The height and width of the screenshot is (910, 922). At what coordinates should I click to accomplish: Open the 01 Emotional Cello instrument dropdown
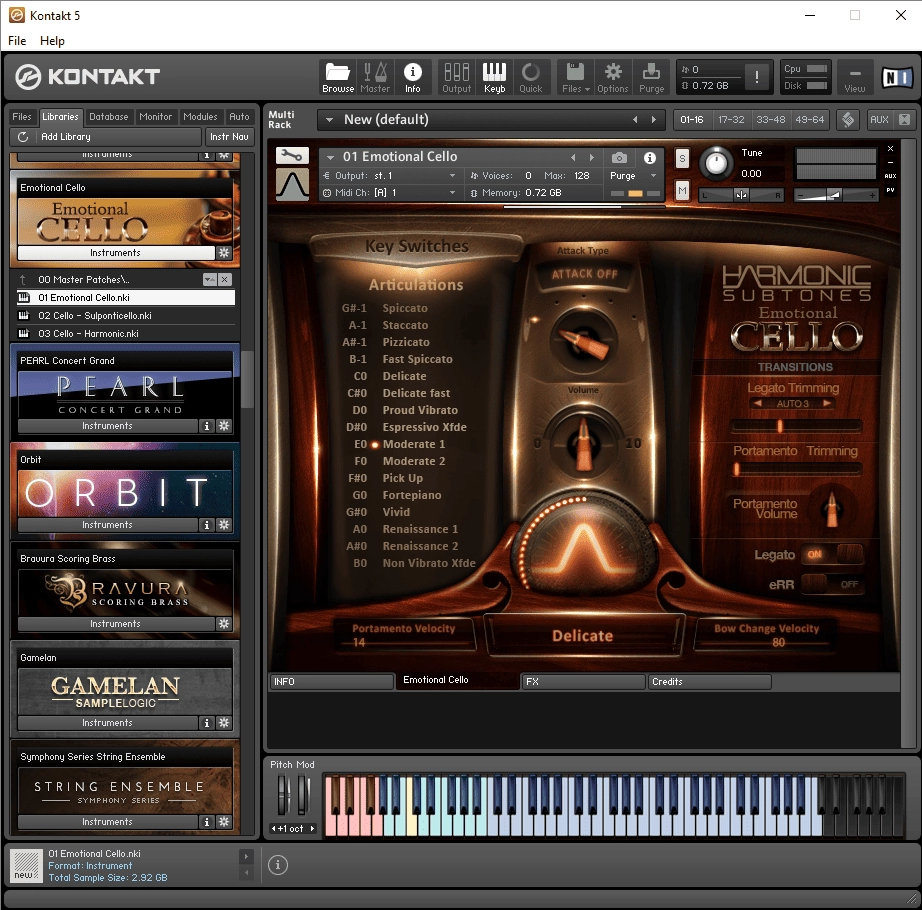[x=330, y=157]
